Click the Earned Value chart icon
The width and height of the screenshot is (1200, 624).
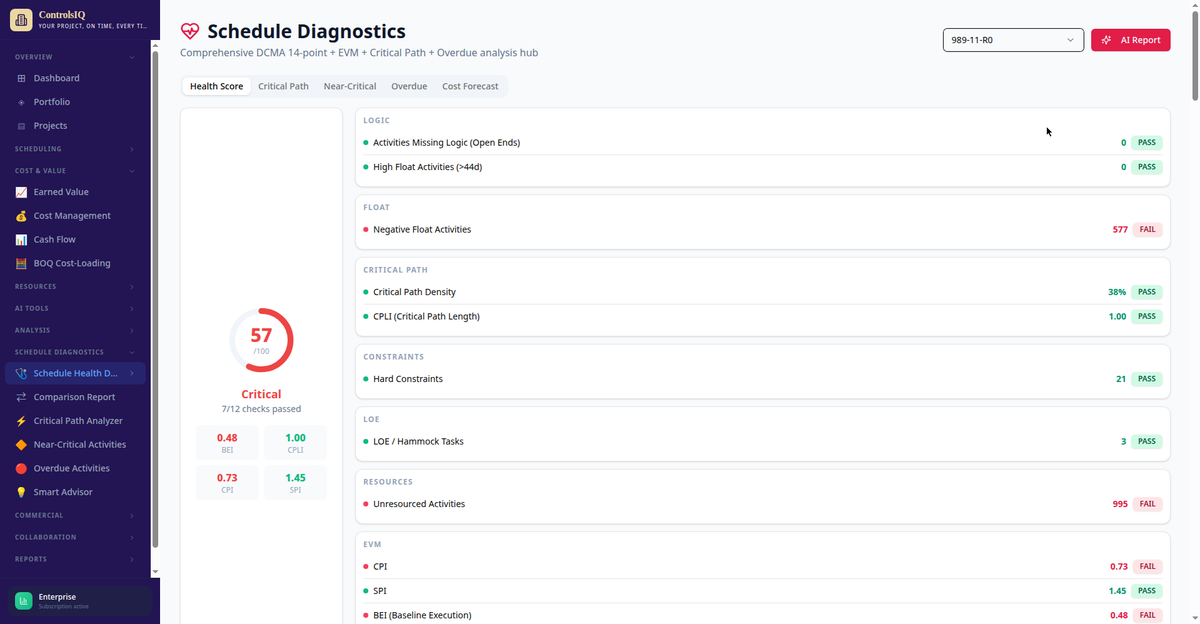(21, 192)
